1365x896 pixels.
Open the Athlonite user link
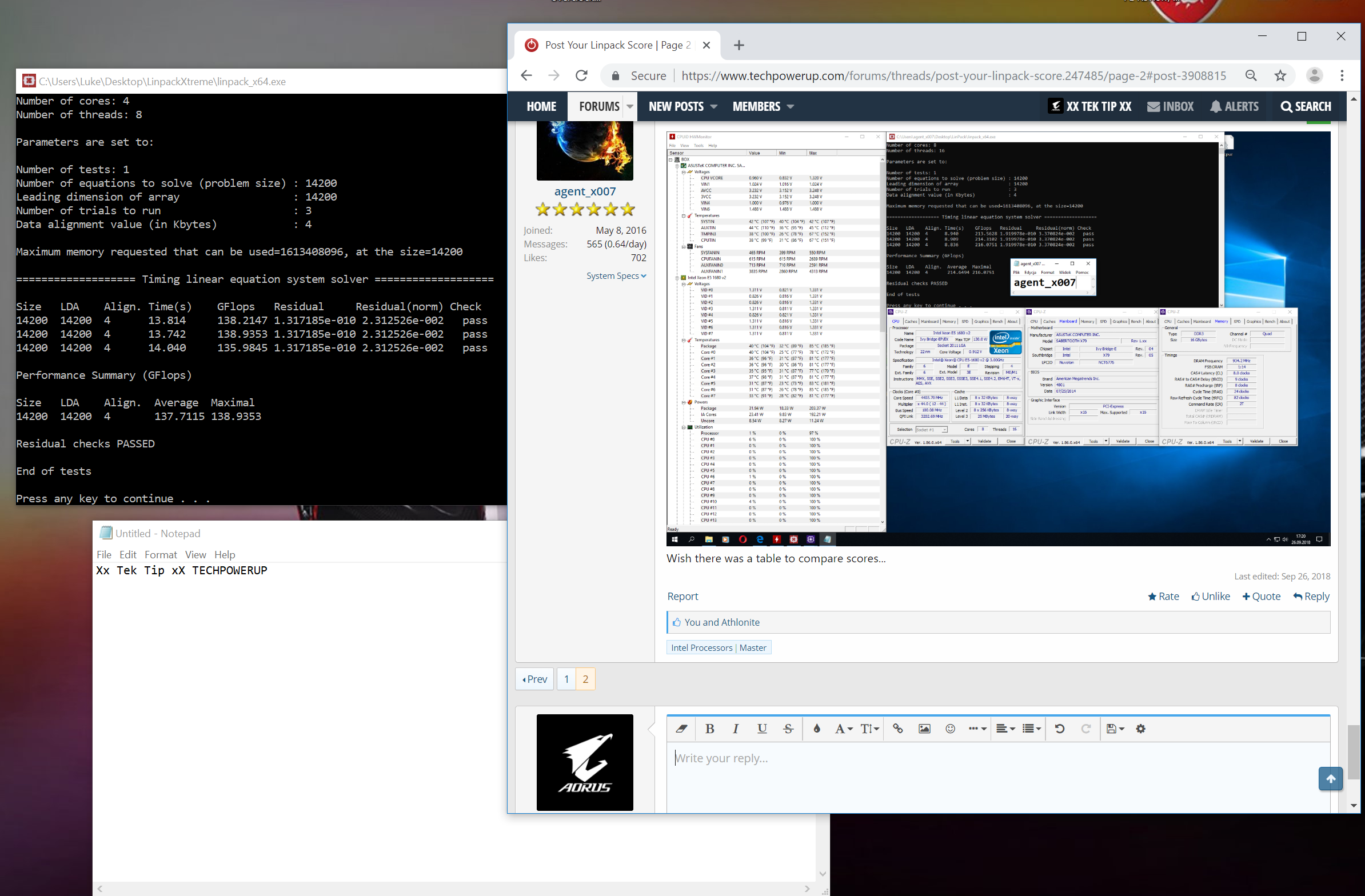pos(740,622)
